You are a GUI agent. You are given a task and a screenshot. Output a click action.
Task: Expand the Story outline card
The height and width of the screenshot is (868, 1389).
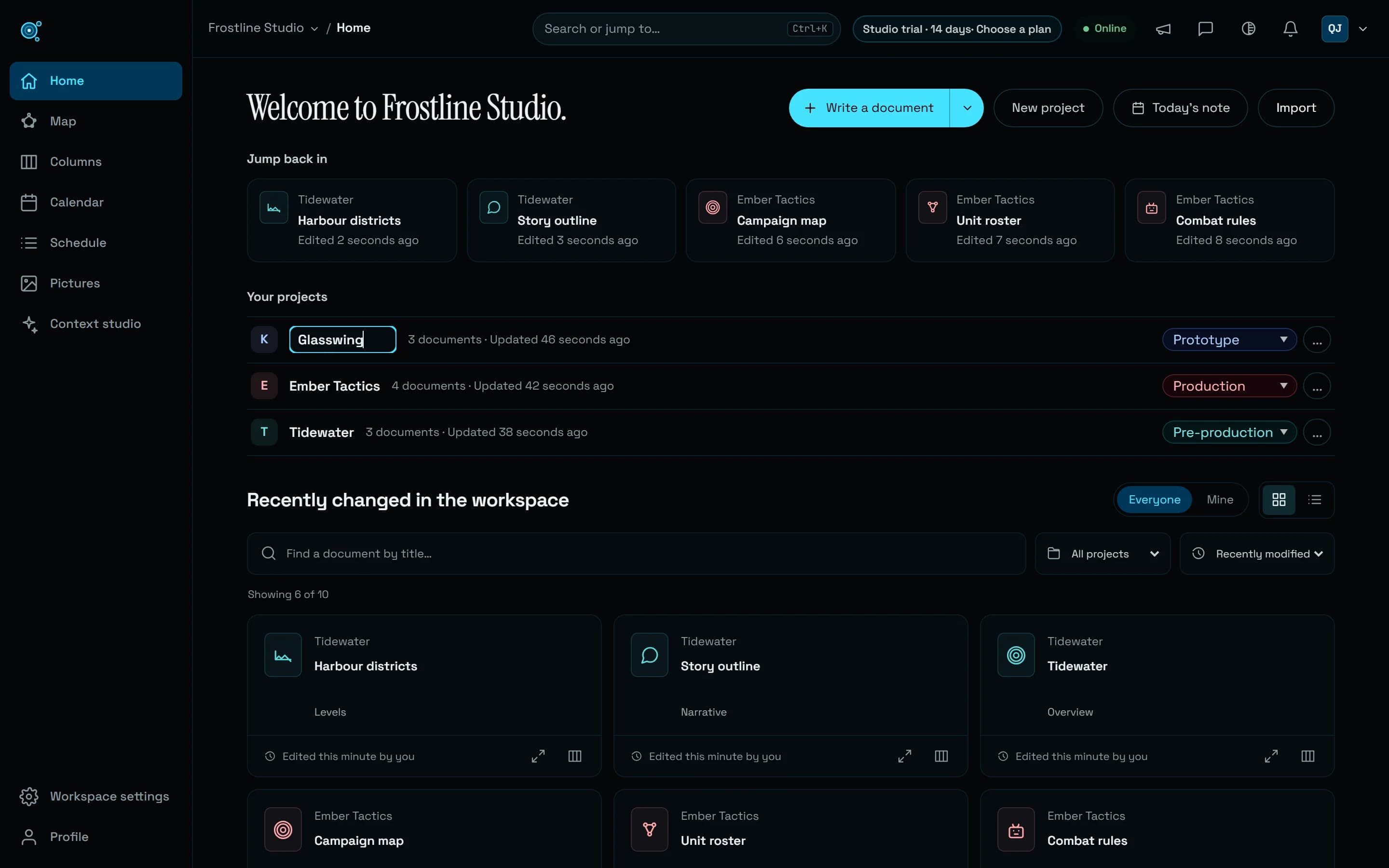point(905,756)
